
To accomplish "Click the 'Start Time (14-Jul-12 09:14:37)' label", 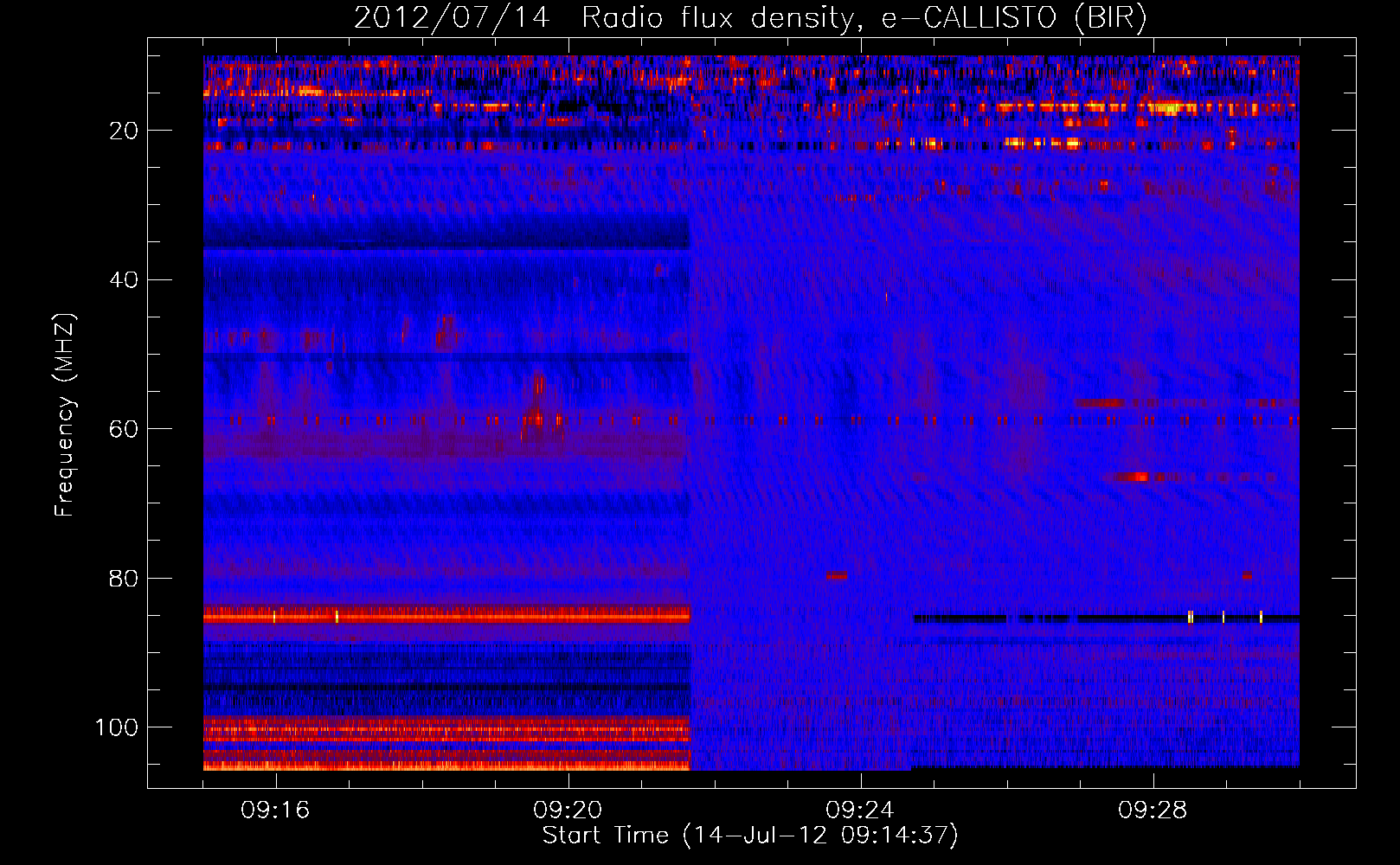I will (x=750, y=836).
